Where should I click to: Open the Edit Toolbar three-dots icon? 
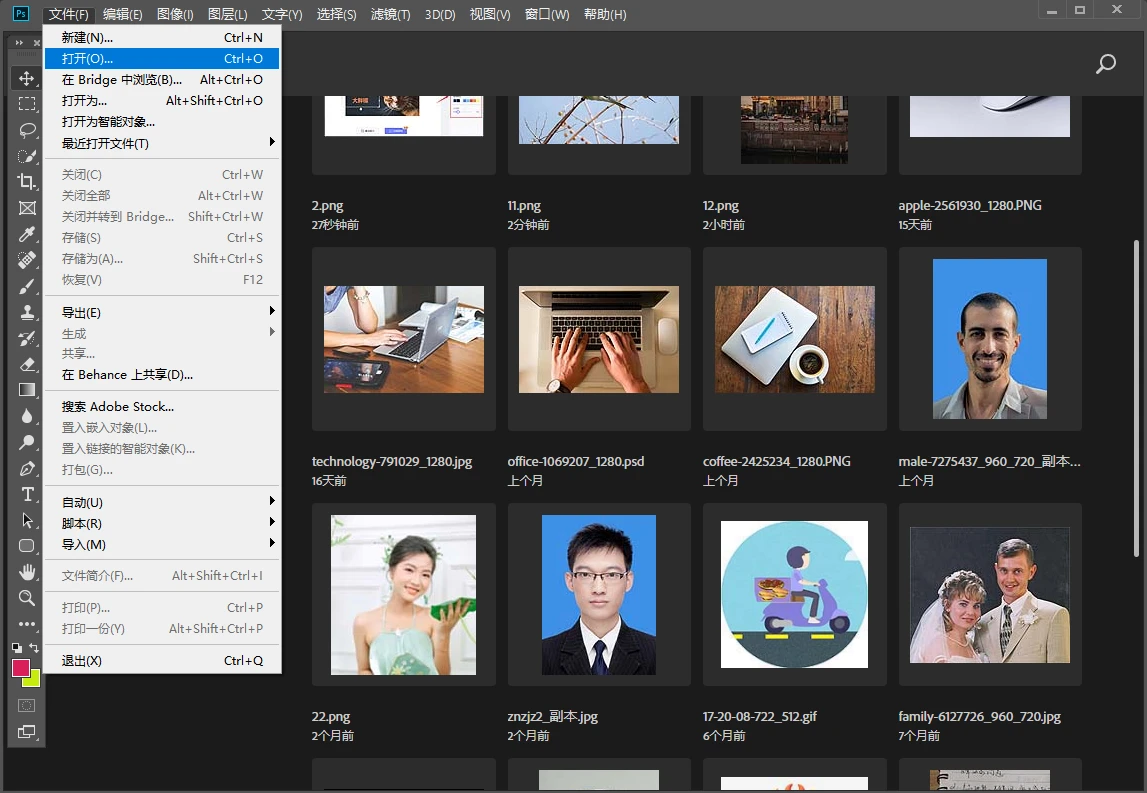[27, 624]
